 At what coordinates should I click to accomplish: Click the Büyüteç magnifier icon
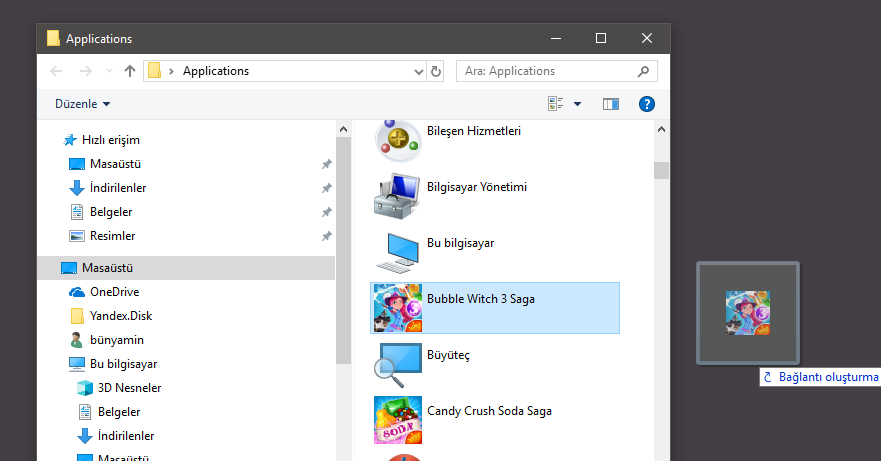[397, 364]
